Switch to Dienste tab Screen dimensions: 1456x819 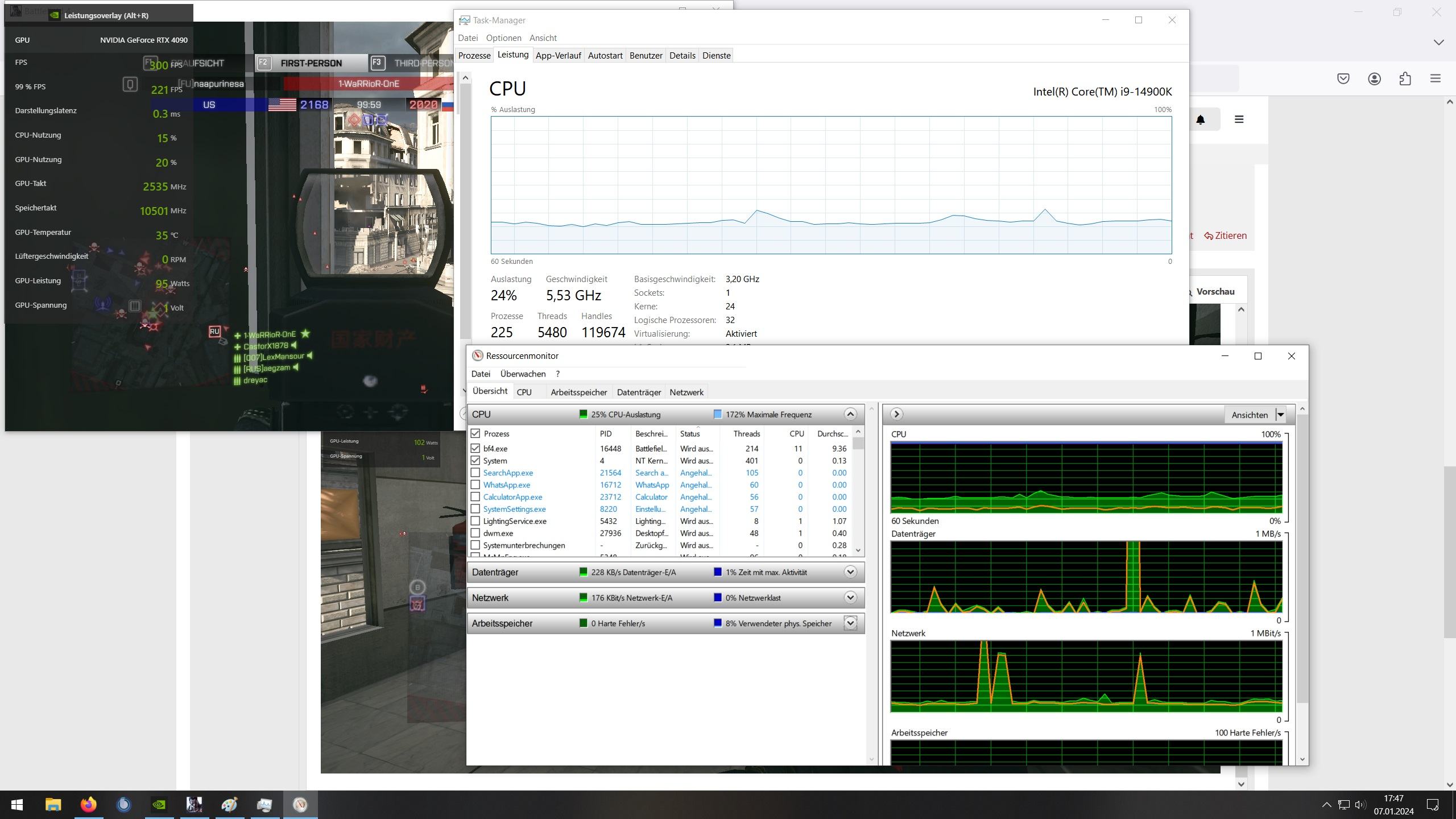716,56
